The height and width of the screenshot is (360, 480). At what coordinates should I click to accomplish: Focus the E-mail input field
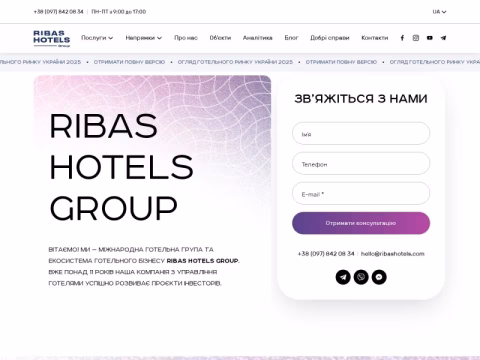361,193
